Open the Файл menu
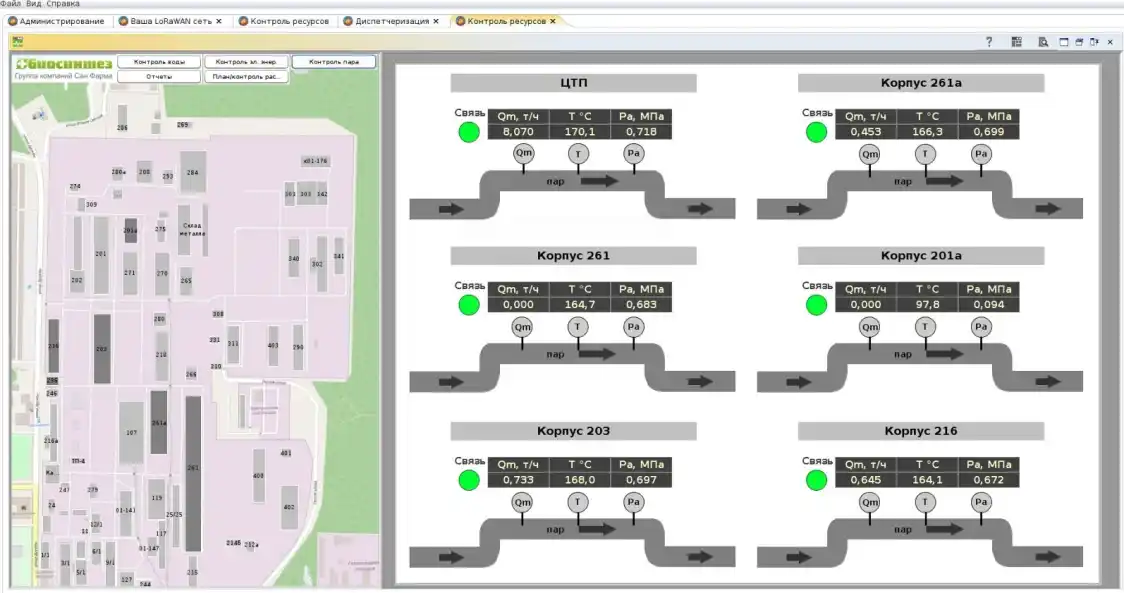The width and height of the screenshot is (1124, 593). [10, 4]
